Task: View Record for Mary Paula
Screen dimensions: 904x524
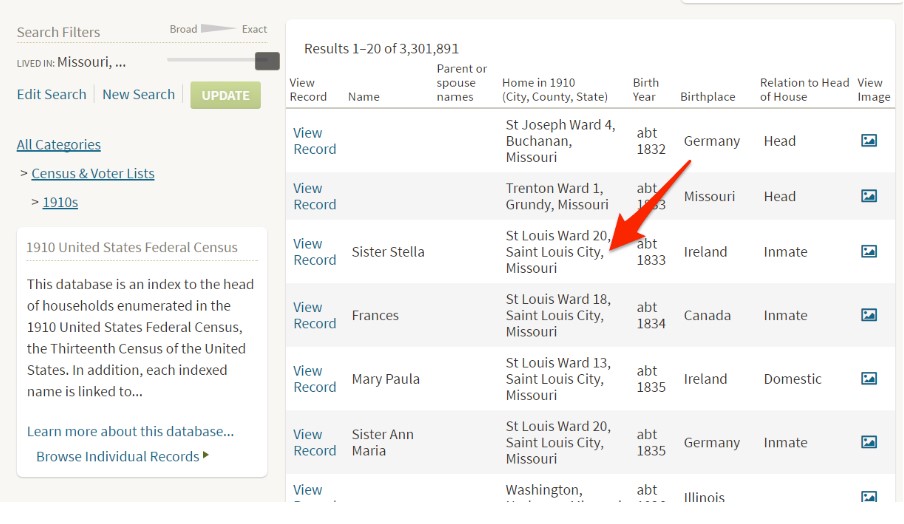Action: coord(315,378)
